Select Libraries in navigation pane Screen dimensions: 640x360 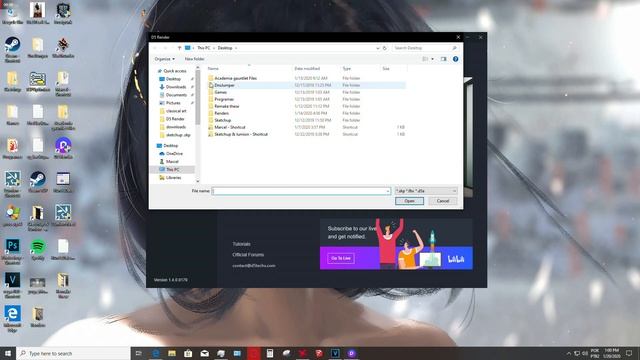[x=173, y=178]
